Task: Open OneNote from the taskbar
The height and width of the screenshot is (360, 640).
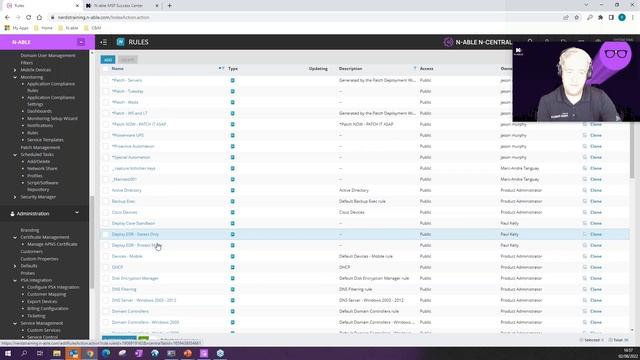Action: click(139, 353)
